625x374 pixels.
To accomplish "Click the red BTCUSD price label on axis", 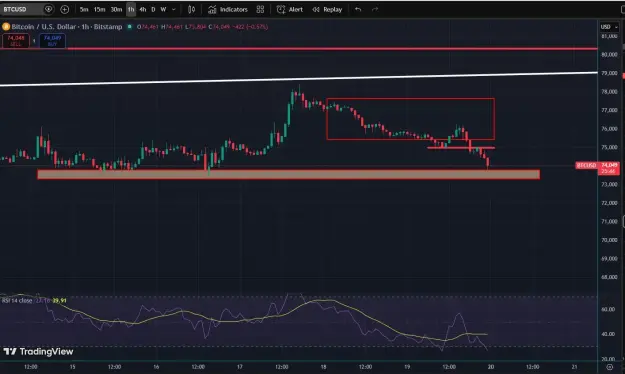I will tap(586, 165).
